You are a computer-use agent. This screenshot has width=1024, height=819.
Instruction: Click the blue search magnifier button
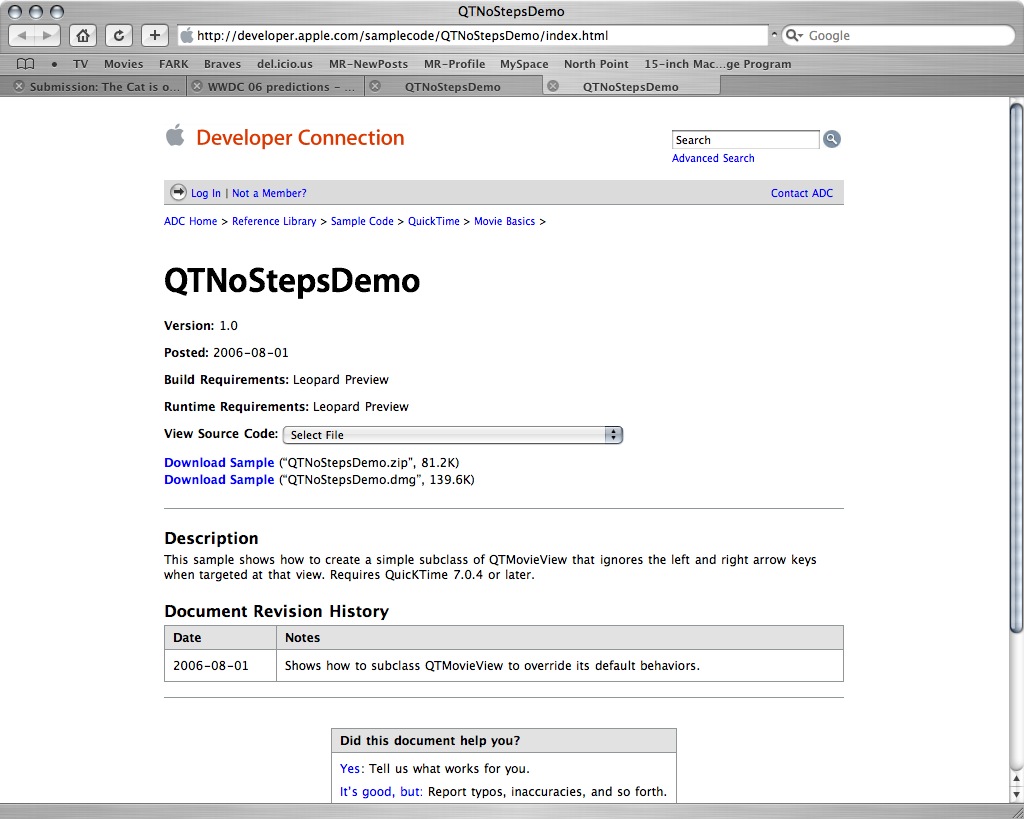click(831, 139)
